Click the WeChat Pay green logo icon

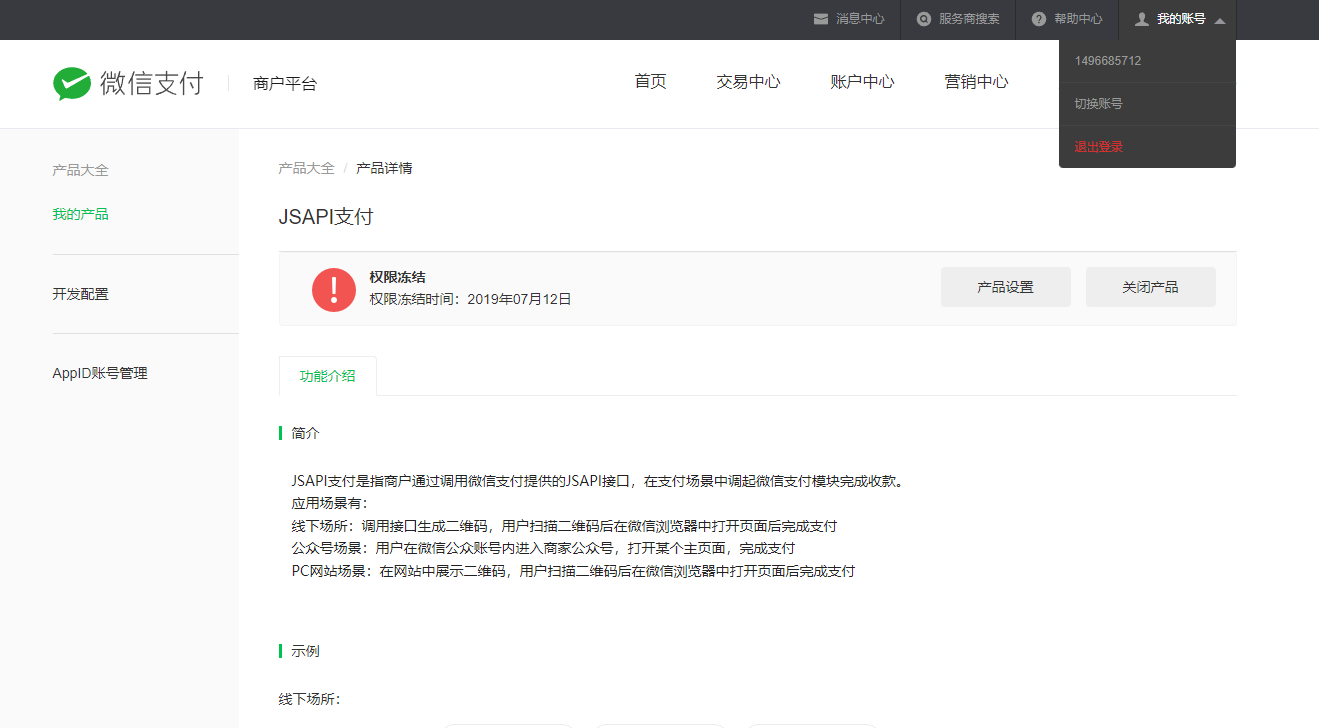[x=72, y=84]
